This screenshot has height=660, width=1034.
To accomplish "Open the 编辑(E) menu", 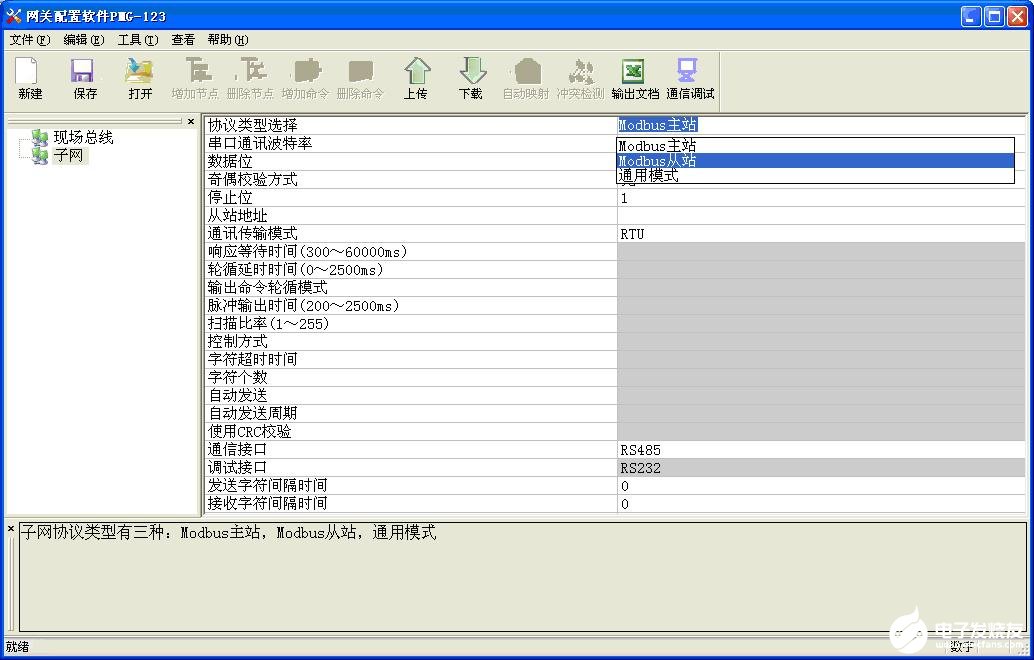I will 84,40.
